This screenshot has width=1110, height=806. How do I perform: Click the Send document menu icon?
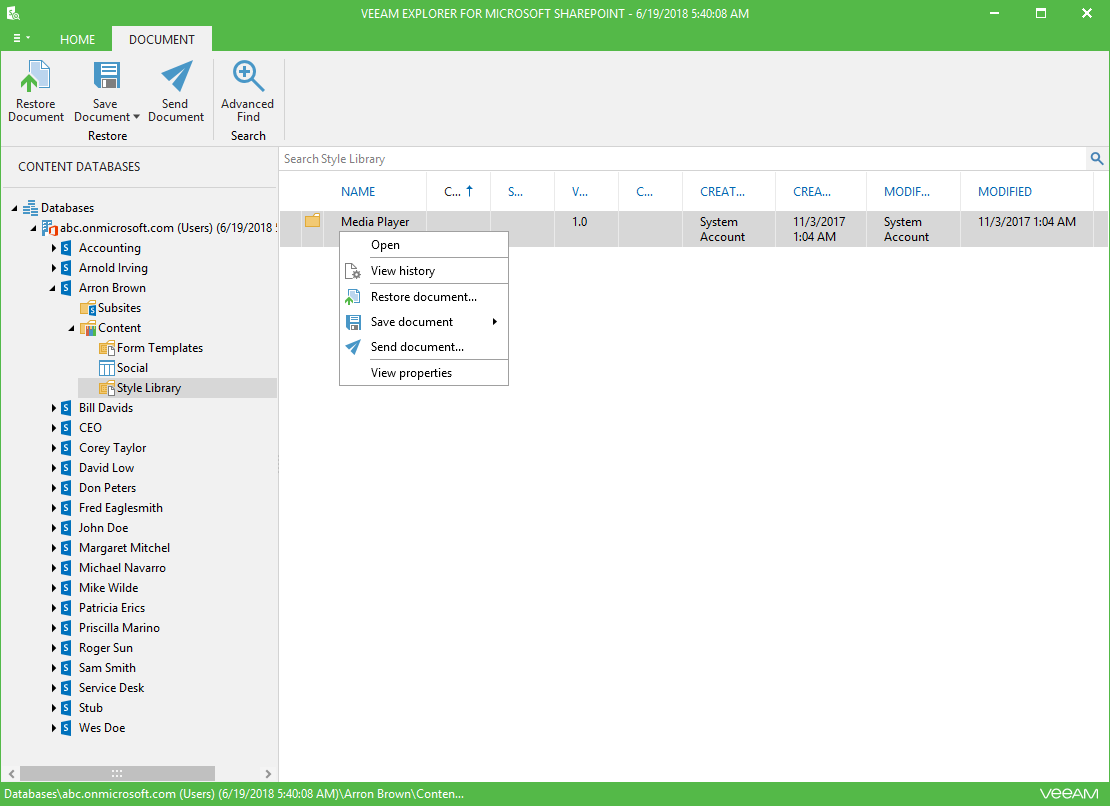click(x=353, y=347)
